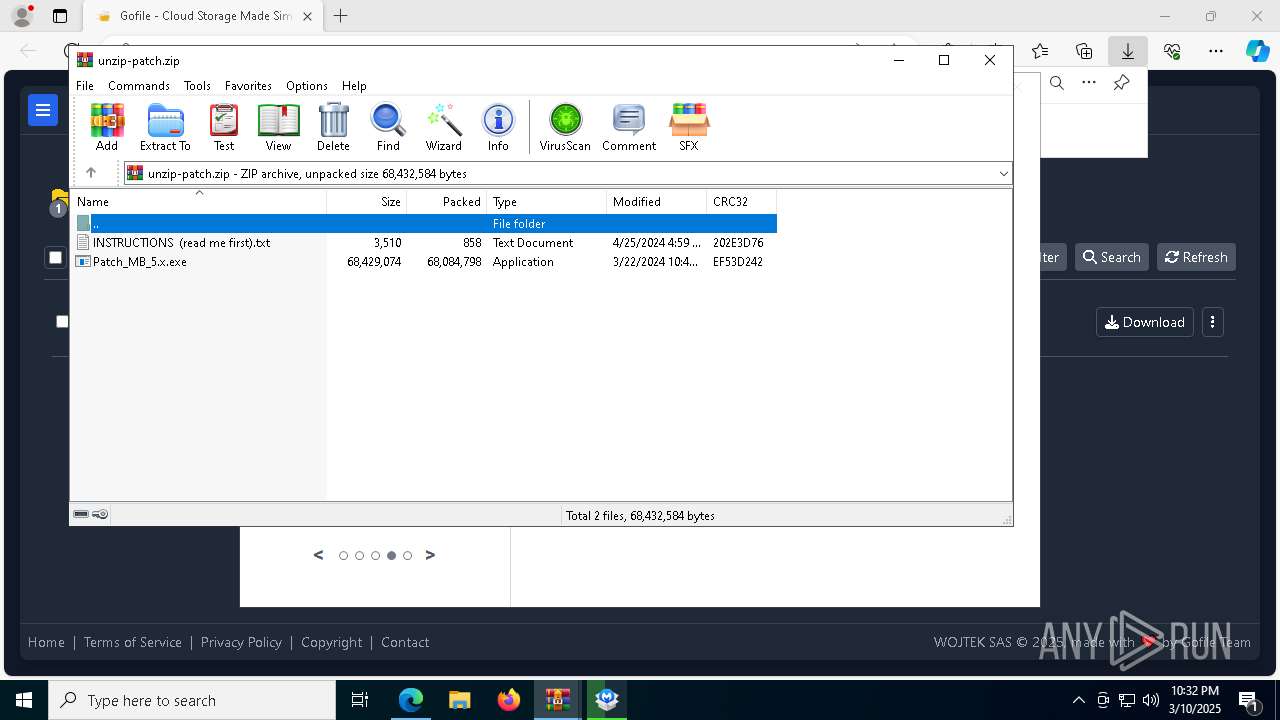Click the key icon in status bar
Screen dimensions: 1280x720
[x=100, y=515]
